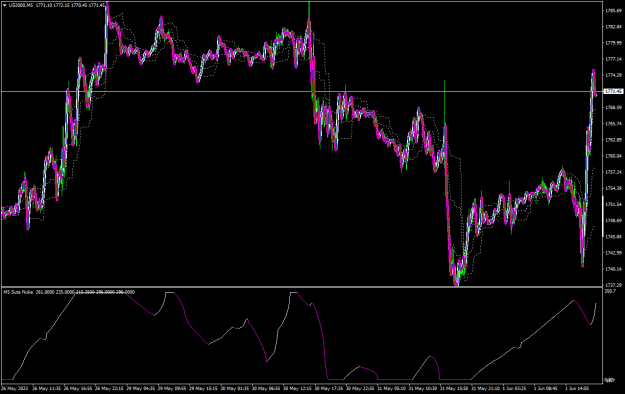
Task: Click the MS Suta Nuke indicator label
Action: pyautogui.click(x=18, y=292)
